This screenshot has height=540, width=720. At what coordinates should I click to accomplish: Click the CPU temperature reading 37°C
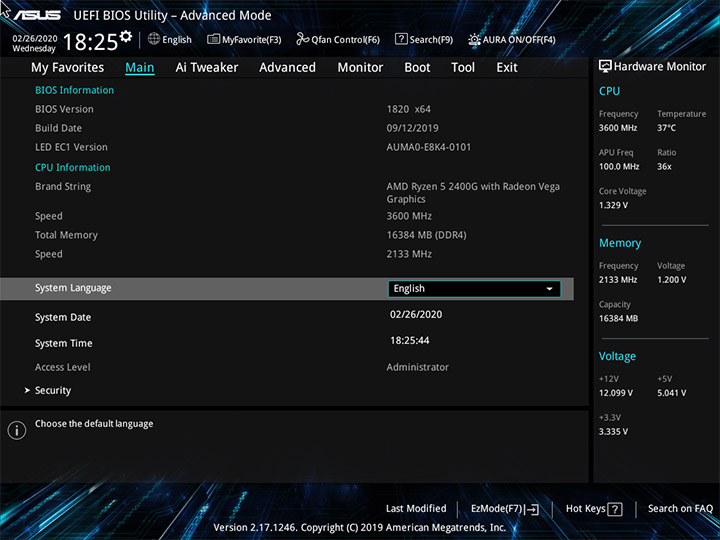(666, 128)
